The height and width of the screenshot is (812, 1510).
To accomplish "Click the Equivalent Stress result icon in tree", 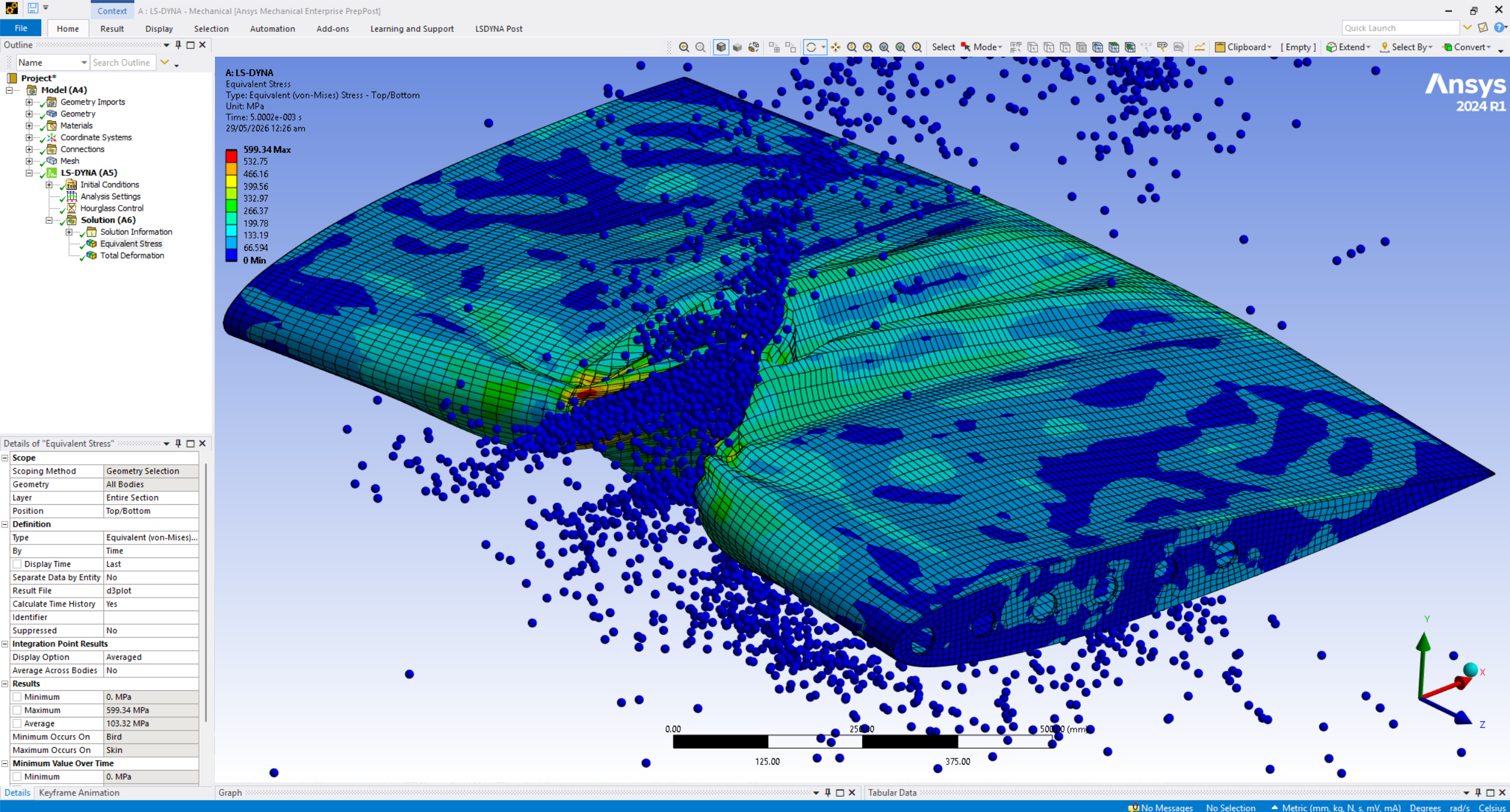I will (92, 243).
